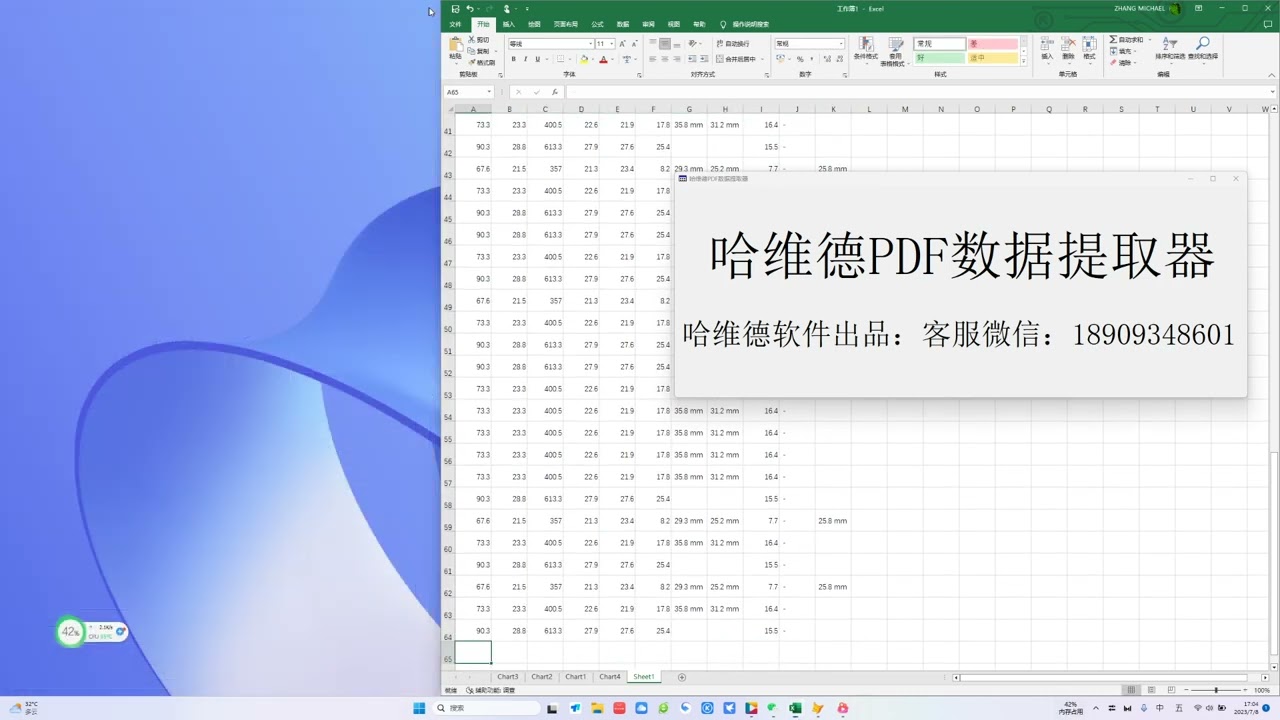Viewport: 1280px width, 720px height.
Task: Decrease decimal places icon
Action: [839, 59]
